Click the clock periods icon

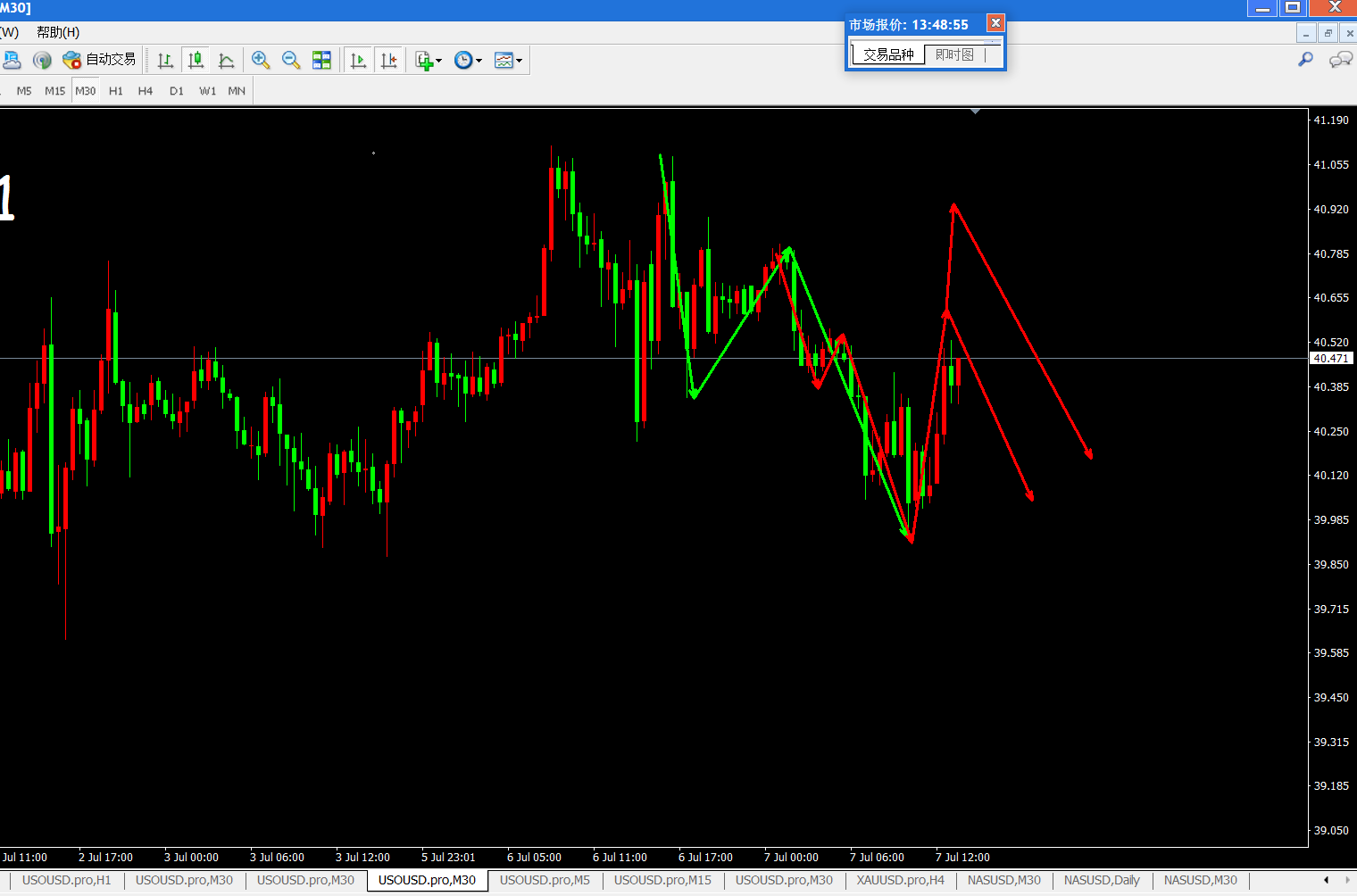(x=463, y=60)
